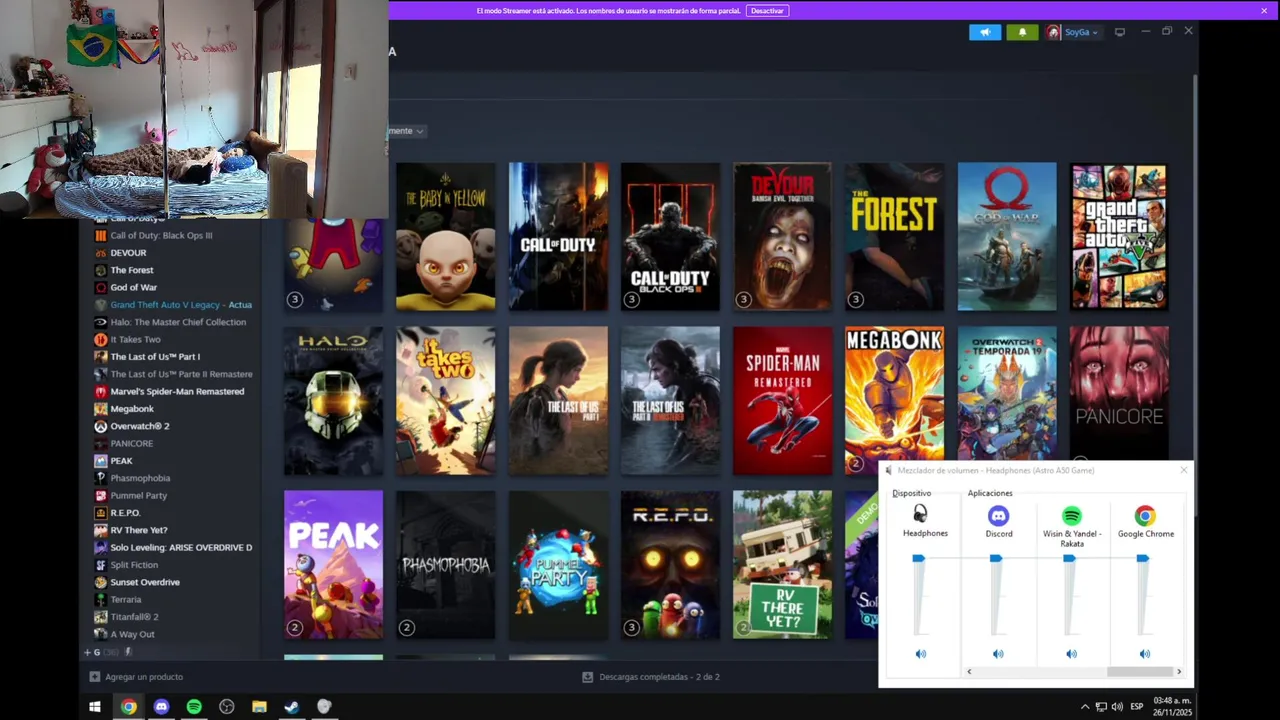Open the R.E.P.O. game cover

[x=670, y=564]
